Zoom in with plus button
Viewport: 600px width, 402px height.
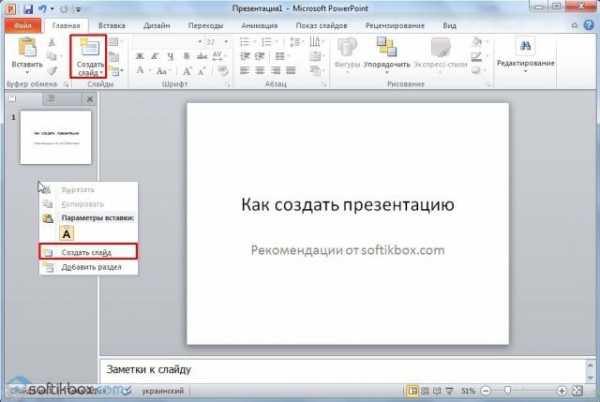click(561, 391)
